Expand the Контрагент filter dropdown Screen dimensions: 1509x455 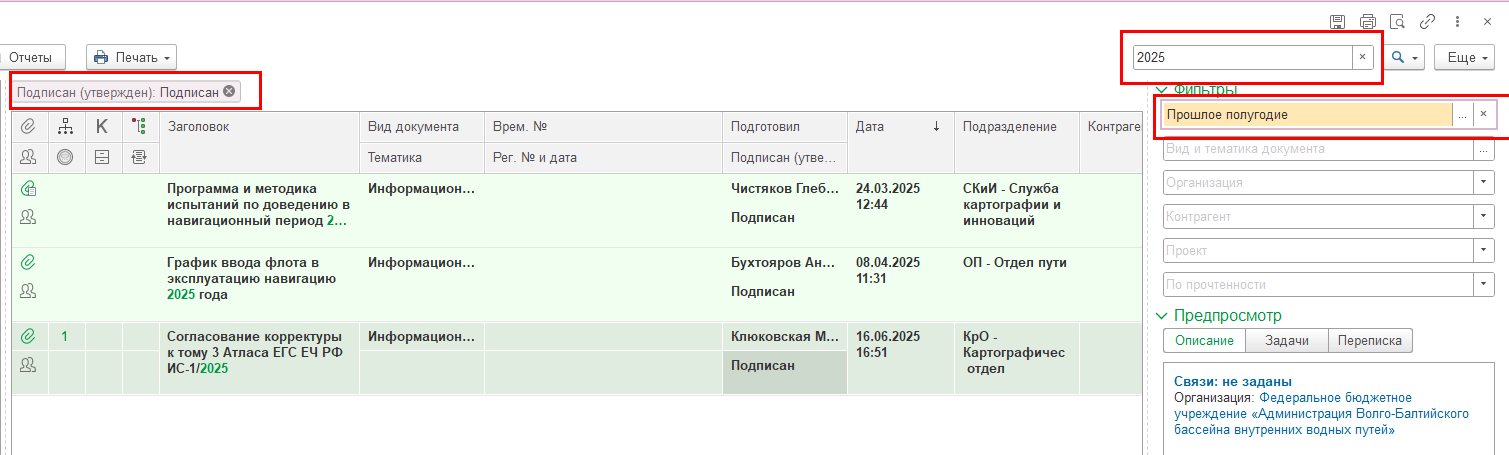(1484, 217)
